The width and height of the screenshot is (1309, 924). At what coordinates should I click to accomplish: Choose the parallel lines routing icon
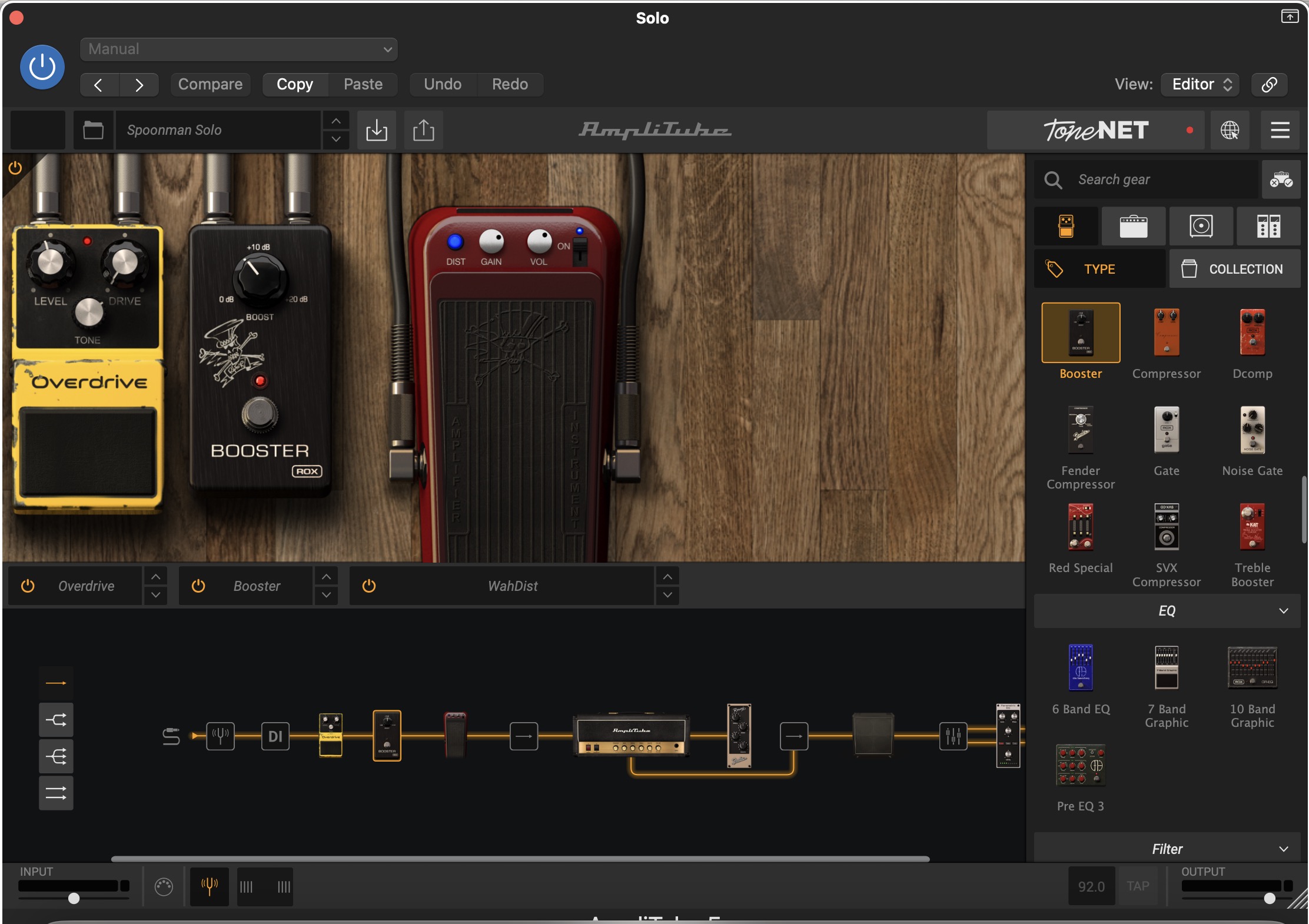pyautogui.click(x=56, y=793)
